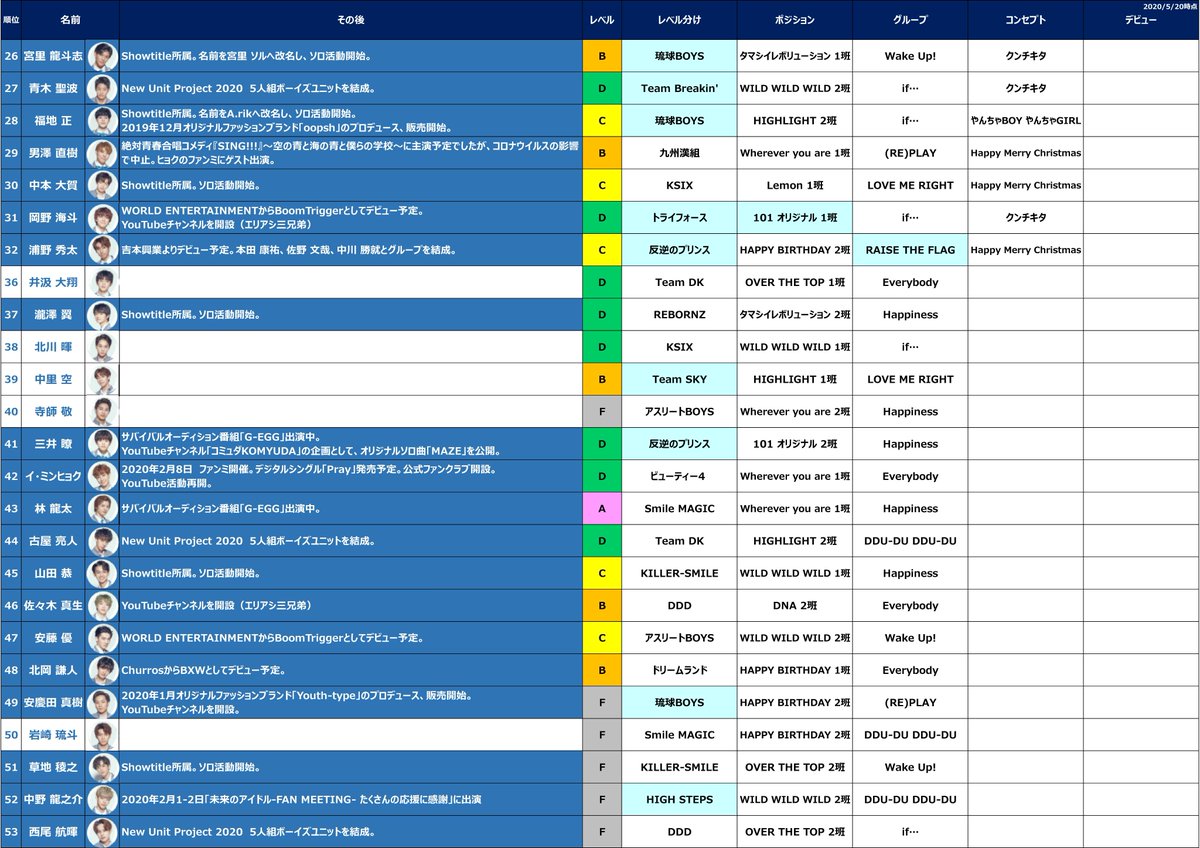Click クンチキタ in 岡野 海斗 row

pyautogui.click(x=1025, y=218)
